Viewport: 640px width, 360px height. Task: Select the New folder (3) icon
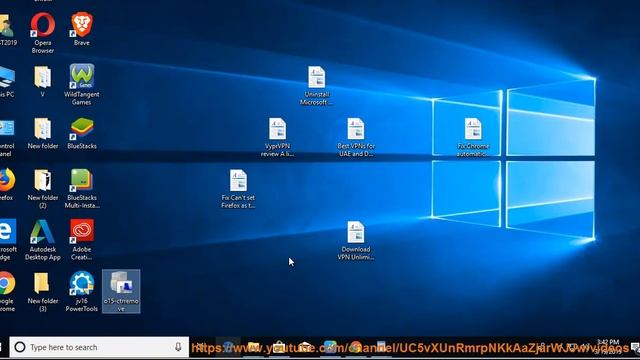42,292
